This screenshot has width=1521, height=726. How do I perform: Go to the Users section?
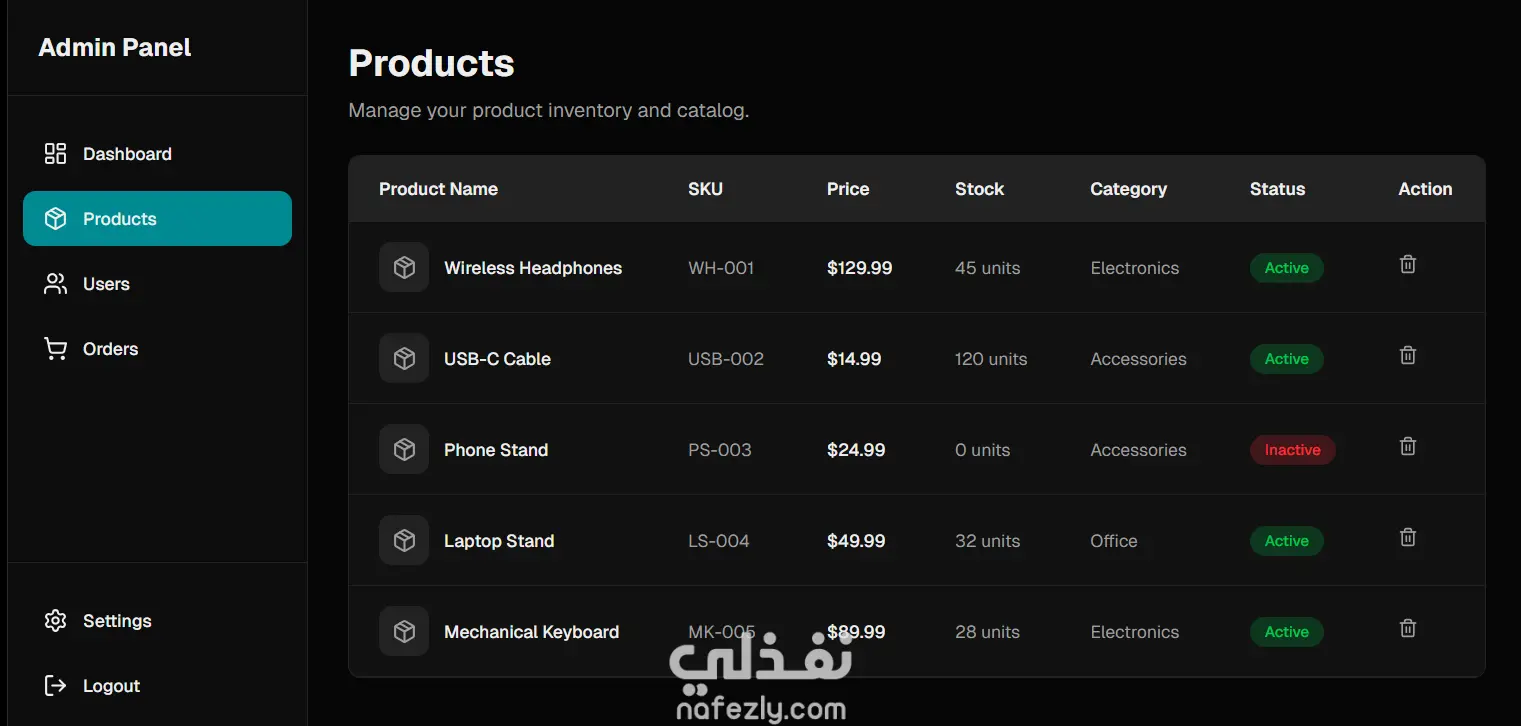(x=106, y=284)
